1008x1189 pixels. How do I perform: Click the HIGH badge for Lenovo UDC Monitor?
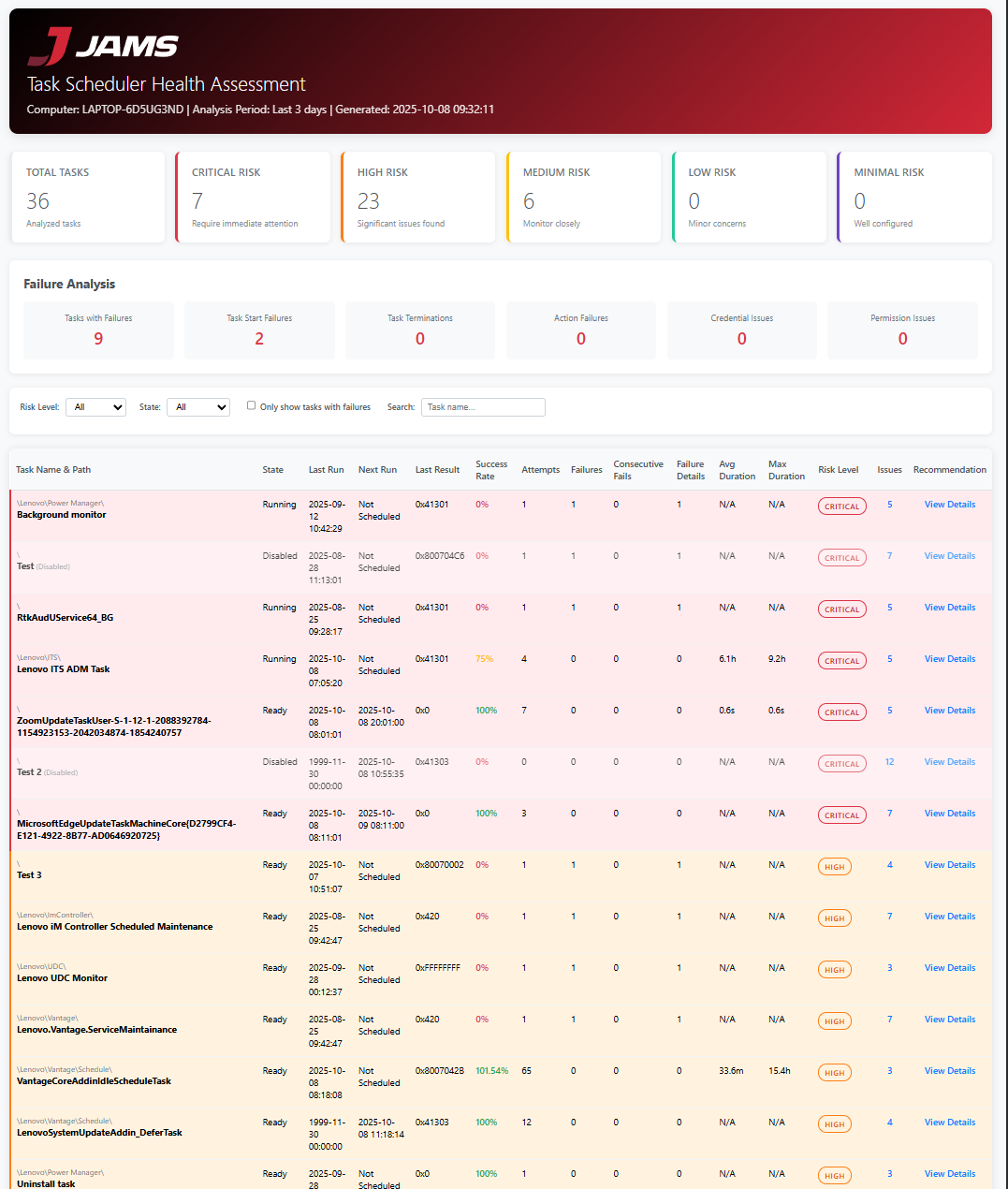(834, 970)
